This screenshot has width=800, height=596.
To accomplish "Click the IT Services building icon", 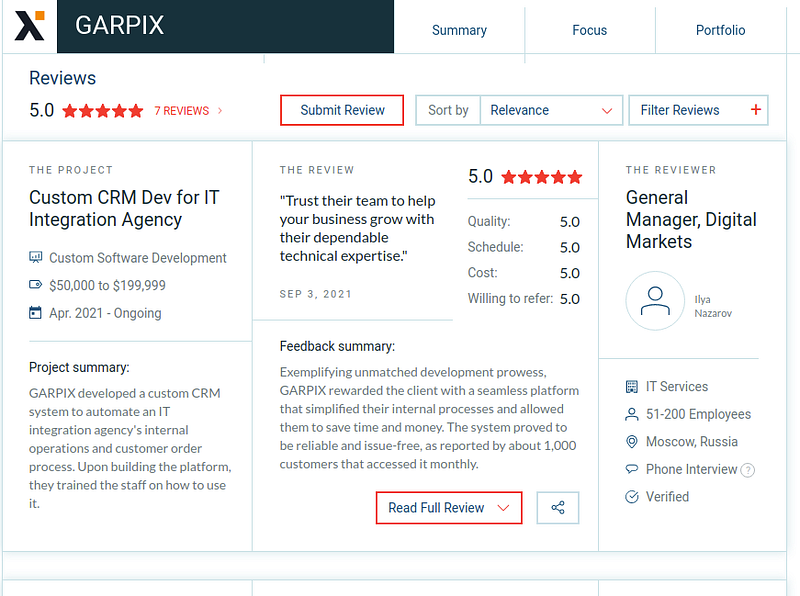I will click(x=631, y=387).
